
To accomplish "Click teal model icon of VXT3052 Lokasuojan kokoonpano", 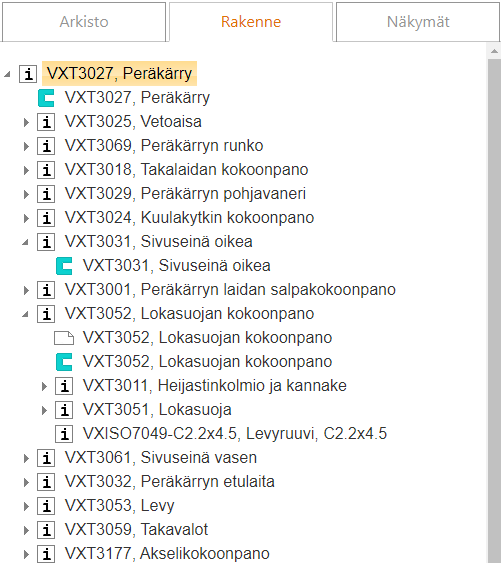I will click(64, 362).
